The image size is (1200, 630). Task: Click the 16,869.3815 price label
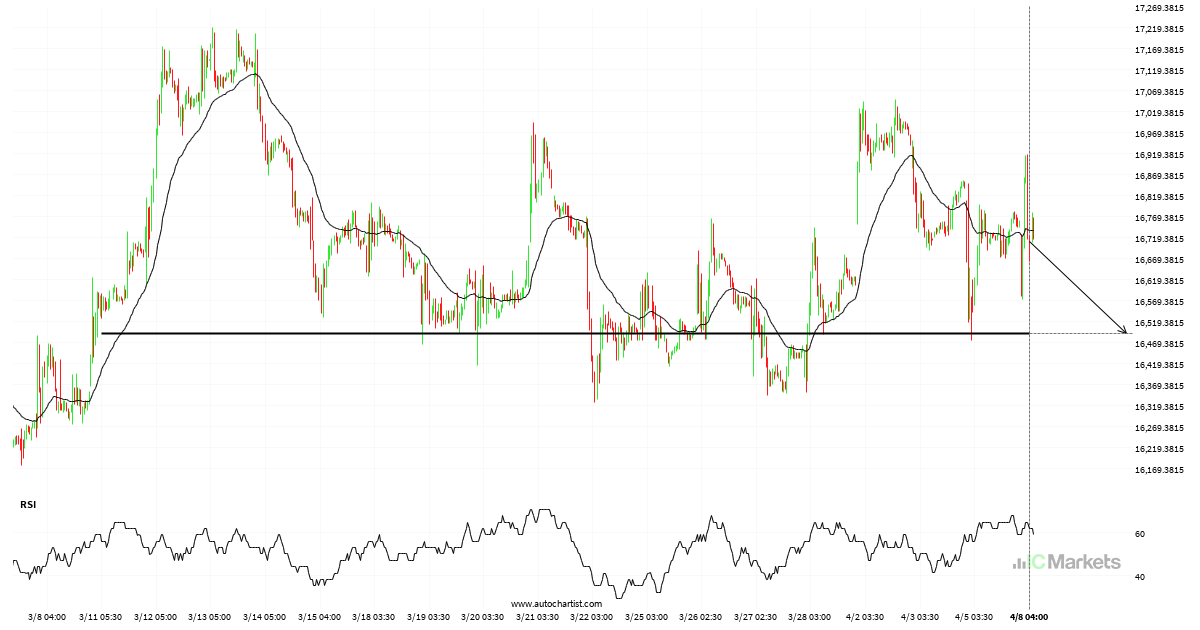[x=1160, y=176]
